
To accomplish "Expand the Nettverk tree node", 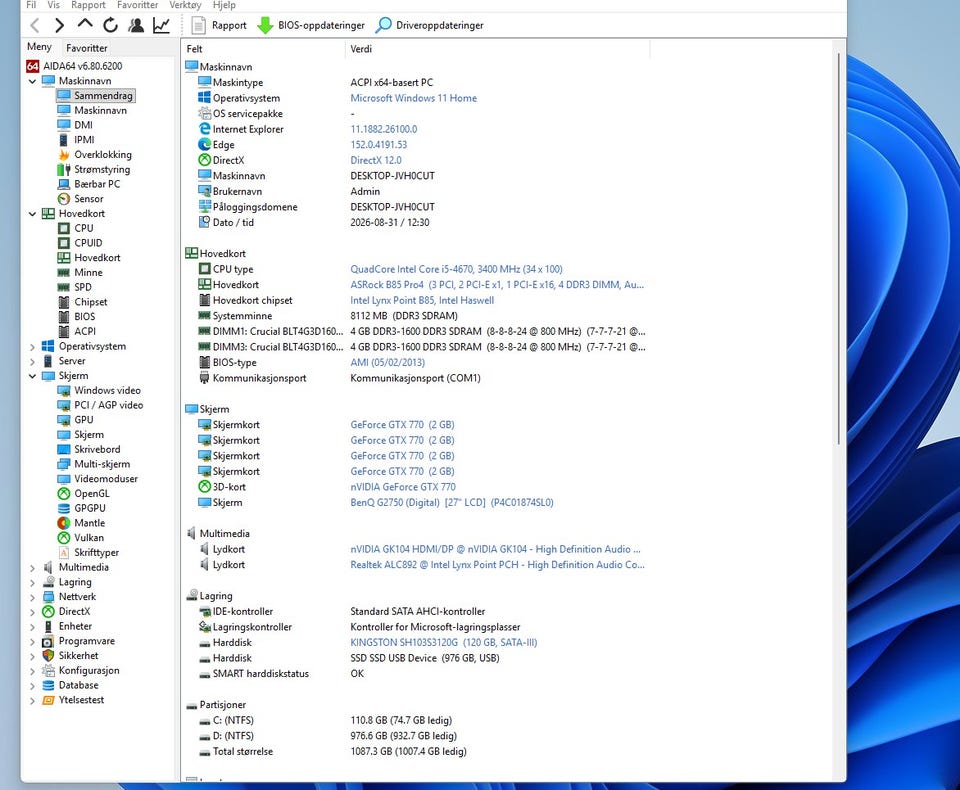I will click(x=32, y=597).
